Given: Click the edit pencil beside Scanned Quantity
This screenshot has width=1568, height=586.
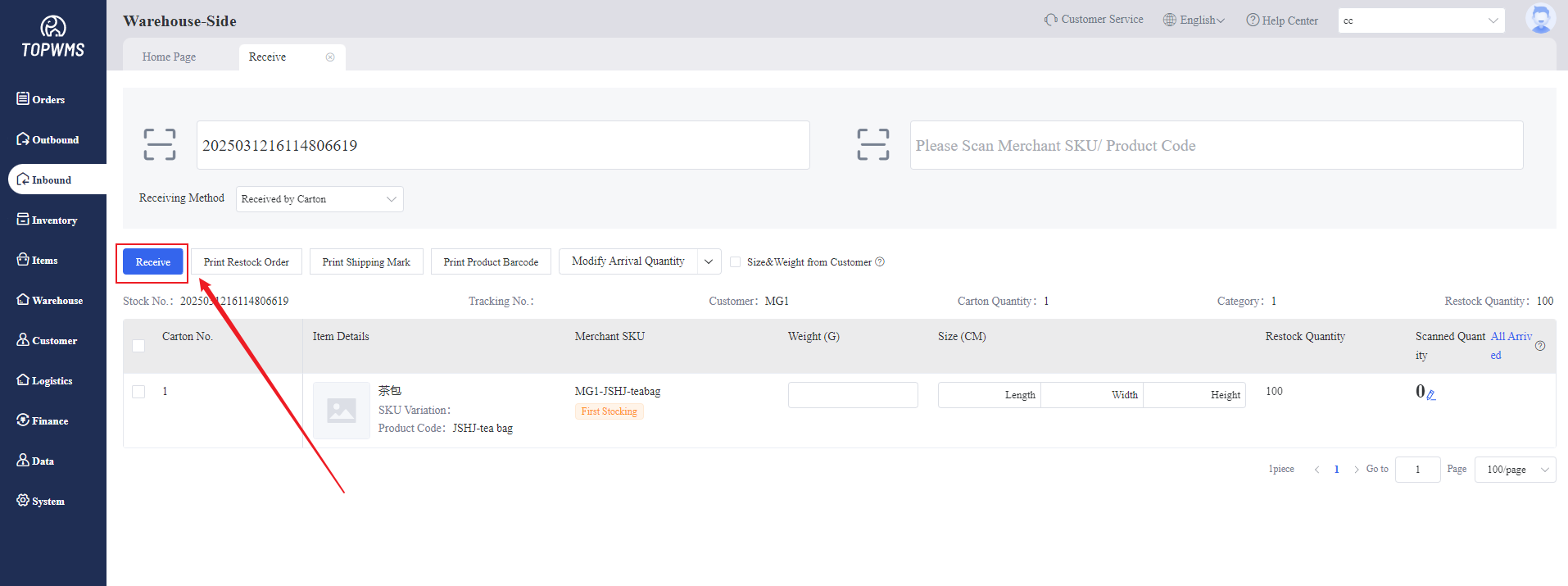Looking at the screenshot, I should click(1431, 395).
